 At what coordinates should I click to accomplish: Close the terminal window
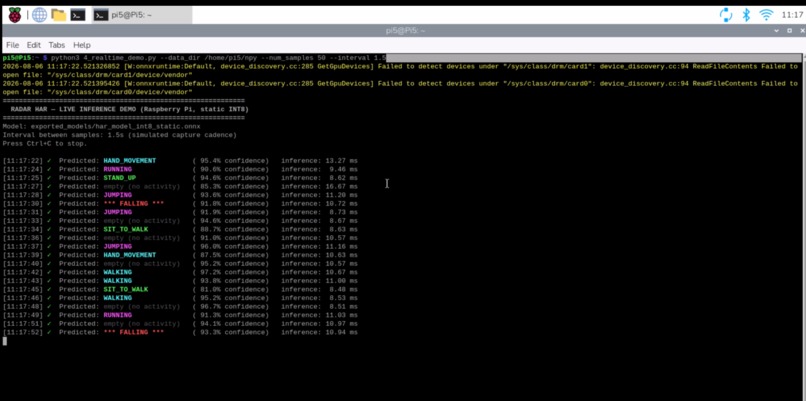point(802,31)
